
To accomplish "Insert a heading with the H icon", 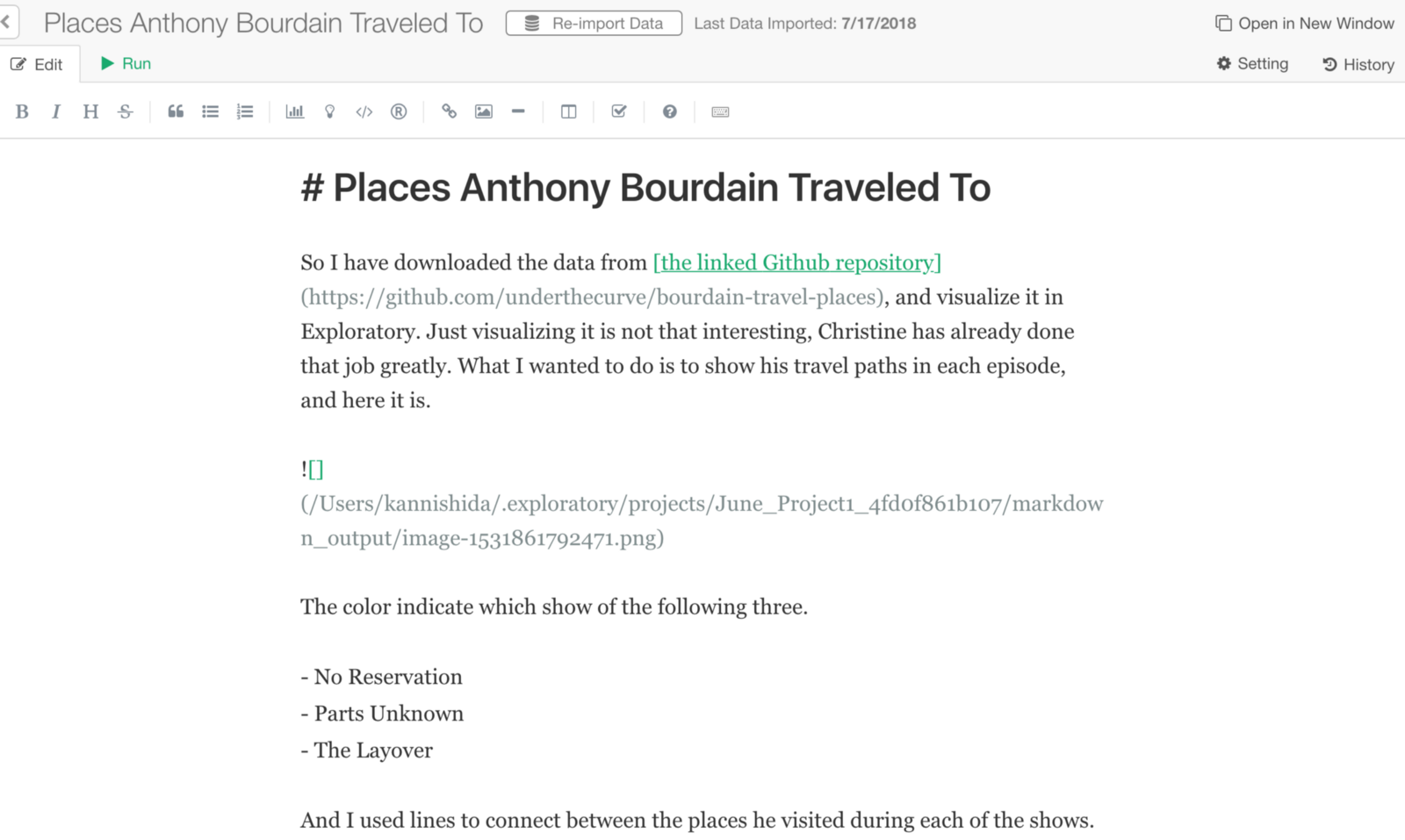I will pos(90,111).
